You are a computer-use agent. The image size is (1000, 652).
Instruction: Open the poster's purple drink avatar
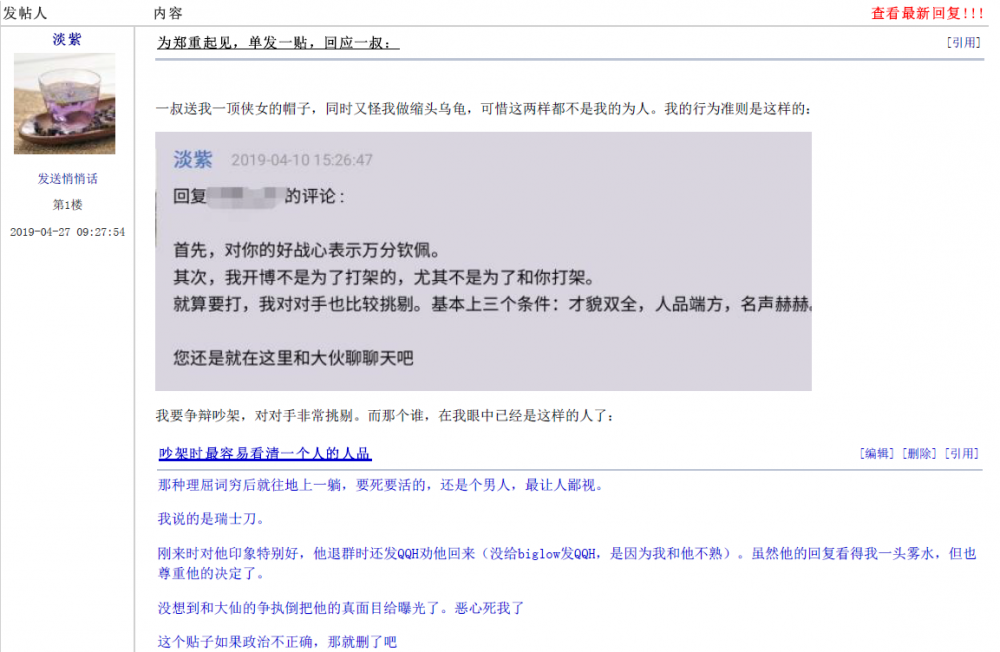point(64,103)
